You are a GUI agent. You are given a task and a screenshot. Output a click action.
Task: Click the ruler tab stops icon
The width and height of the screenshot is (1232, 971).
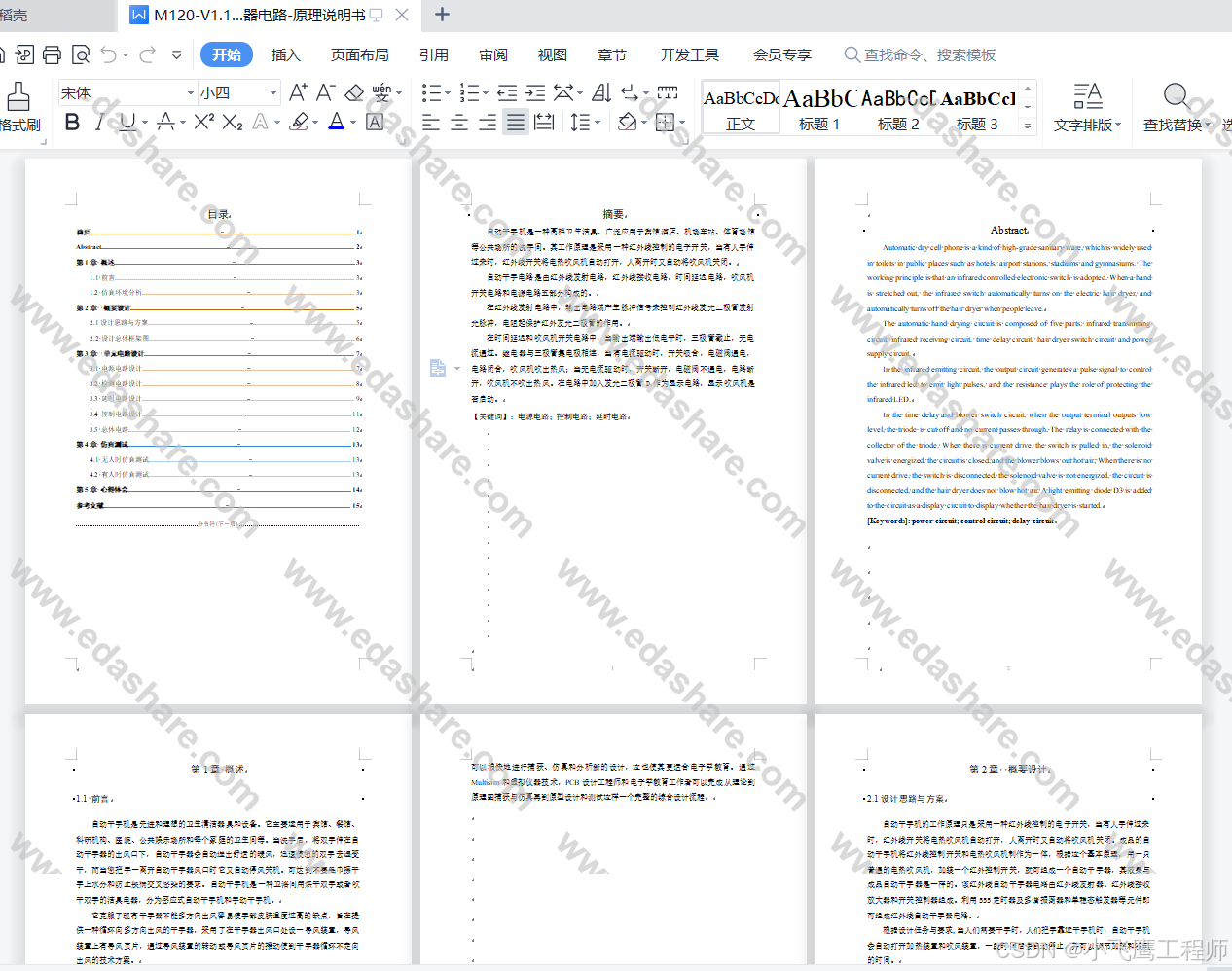coord(668,92)
